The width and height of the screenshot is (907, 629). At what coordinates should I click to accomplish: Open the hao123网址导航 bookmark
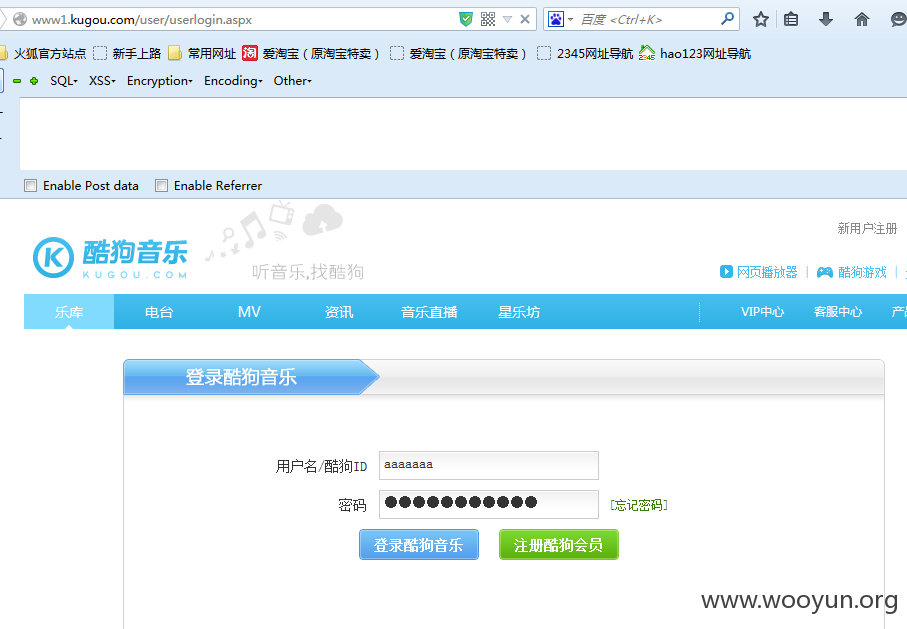click(x=695, y=54)
